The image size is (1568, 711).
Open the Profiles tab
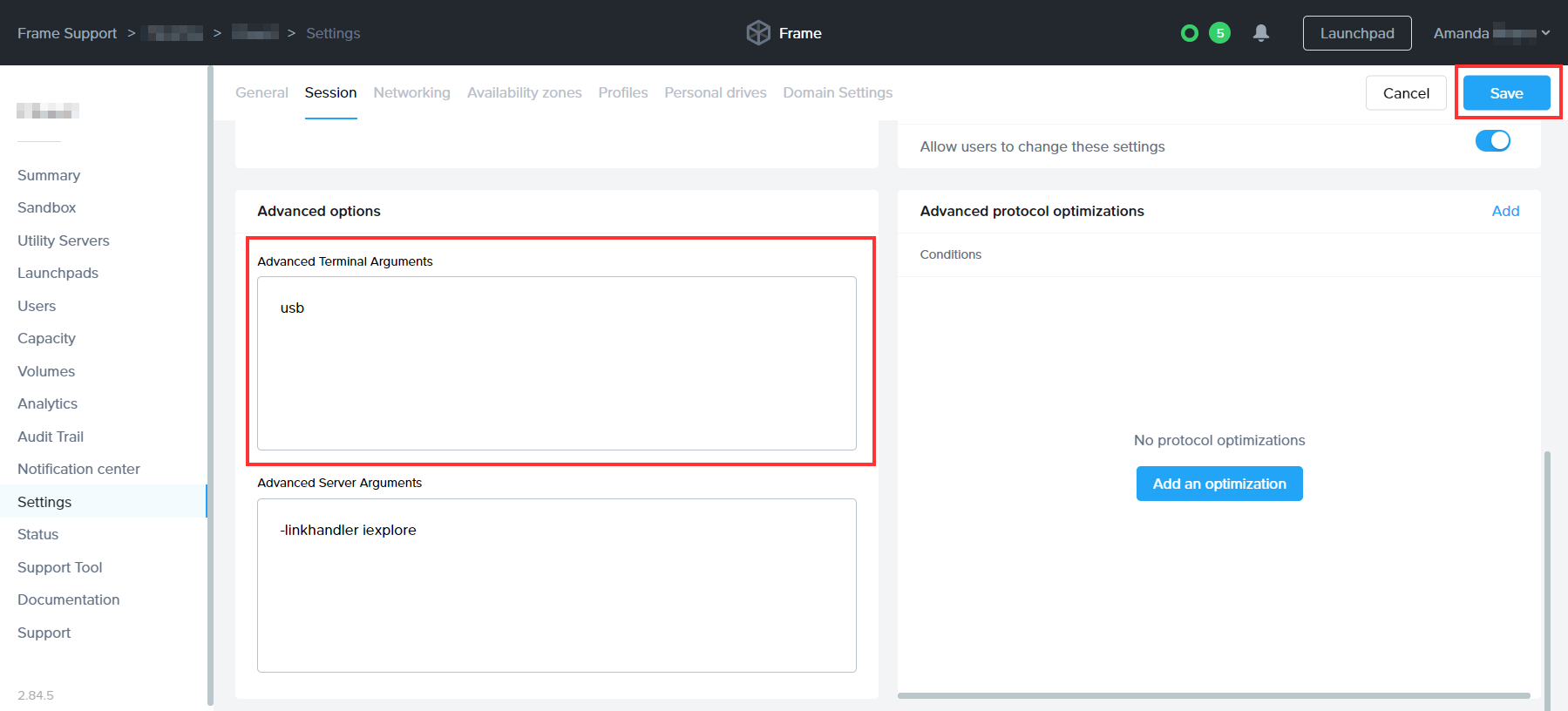click(x=622, y=92)
